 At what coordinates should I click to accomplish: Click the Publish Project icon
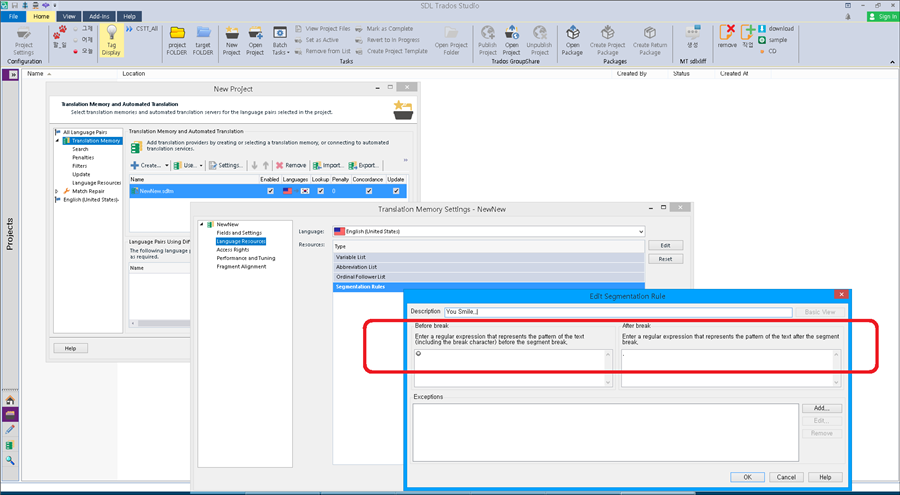tap(488, 33)
